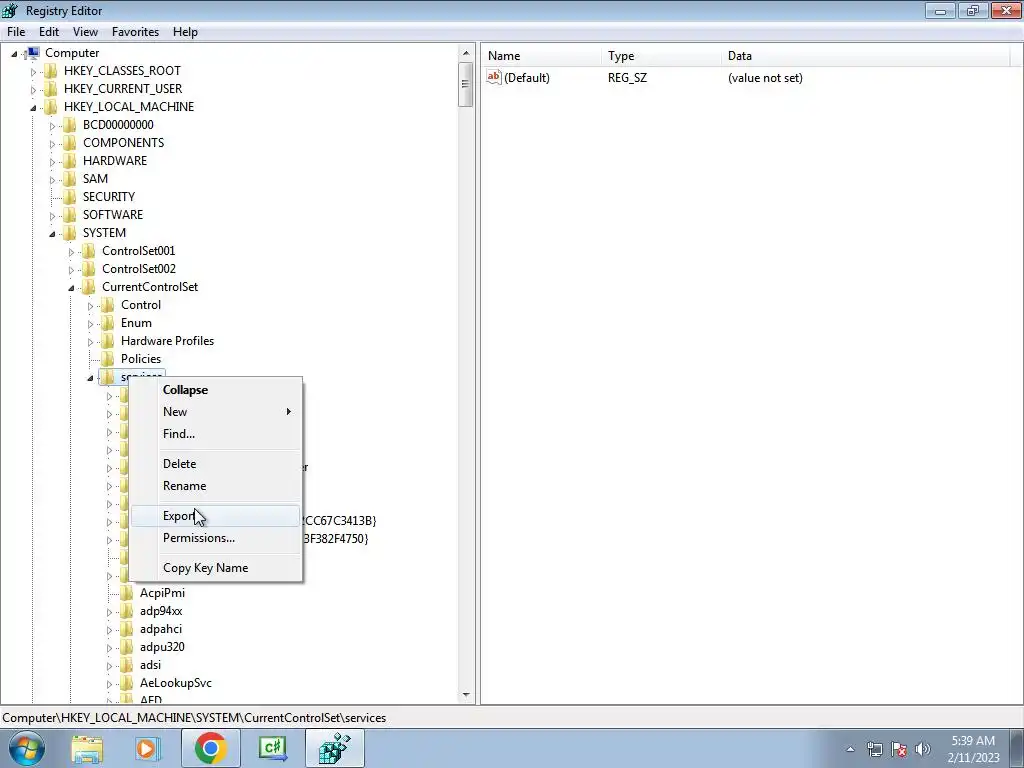Click the CurrentControlSet folder icon
1024x768 pixels.
point(89,287)
